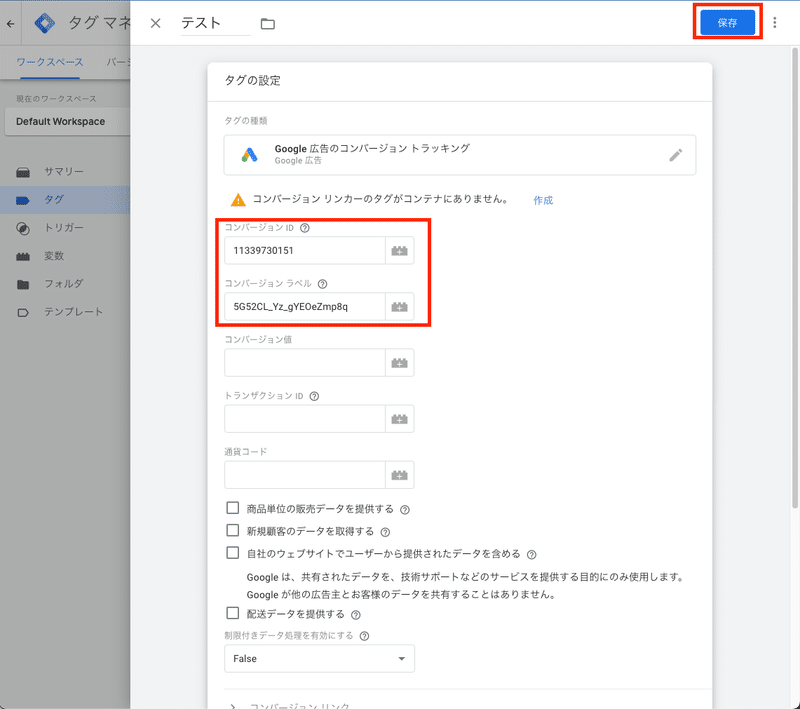Click the pencil edit icon for tag type
The image size is (800, 709).
[676, 155]
